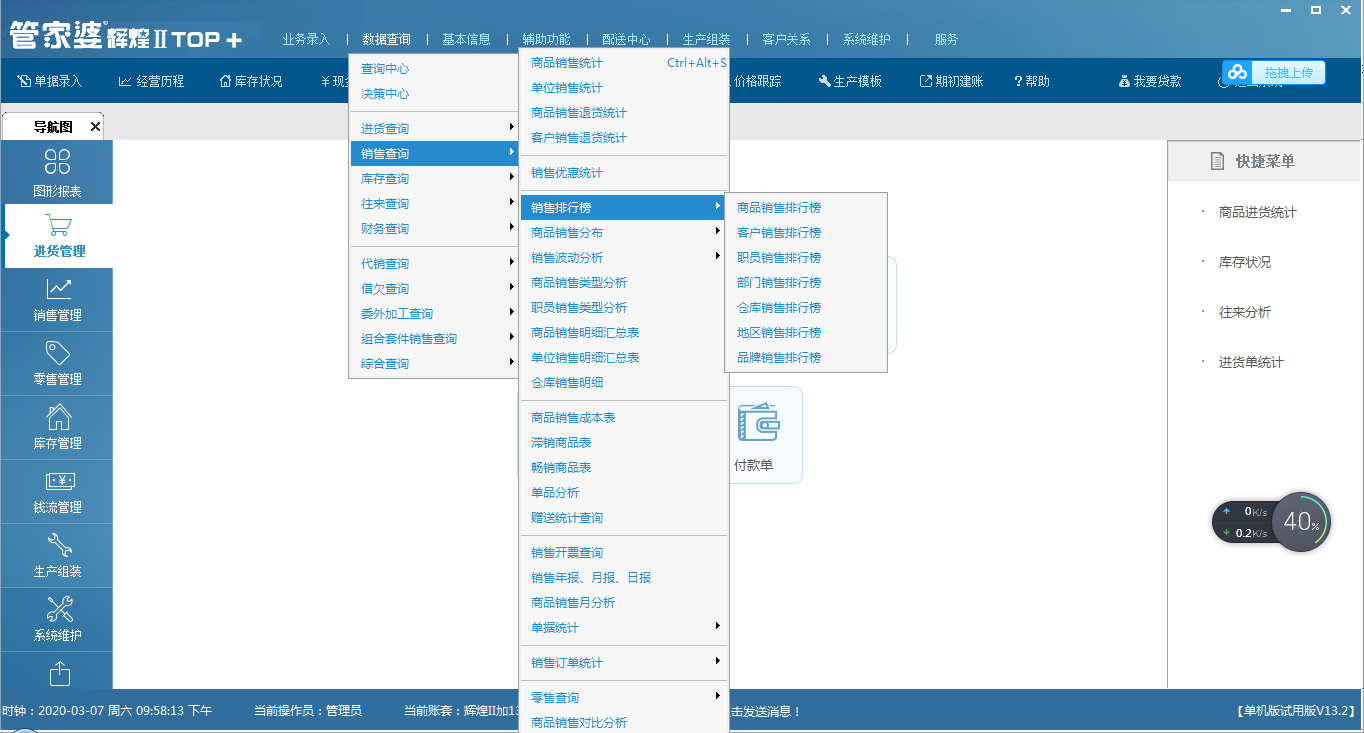Open 往来分析 shortcut link
1364x733 pixels.
click(1244, 312)
